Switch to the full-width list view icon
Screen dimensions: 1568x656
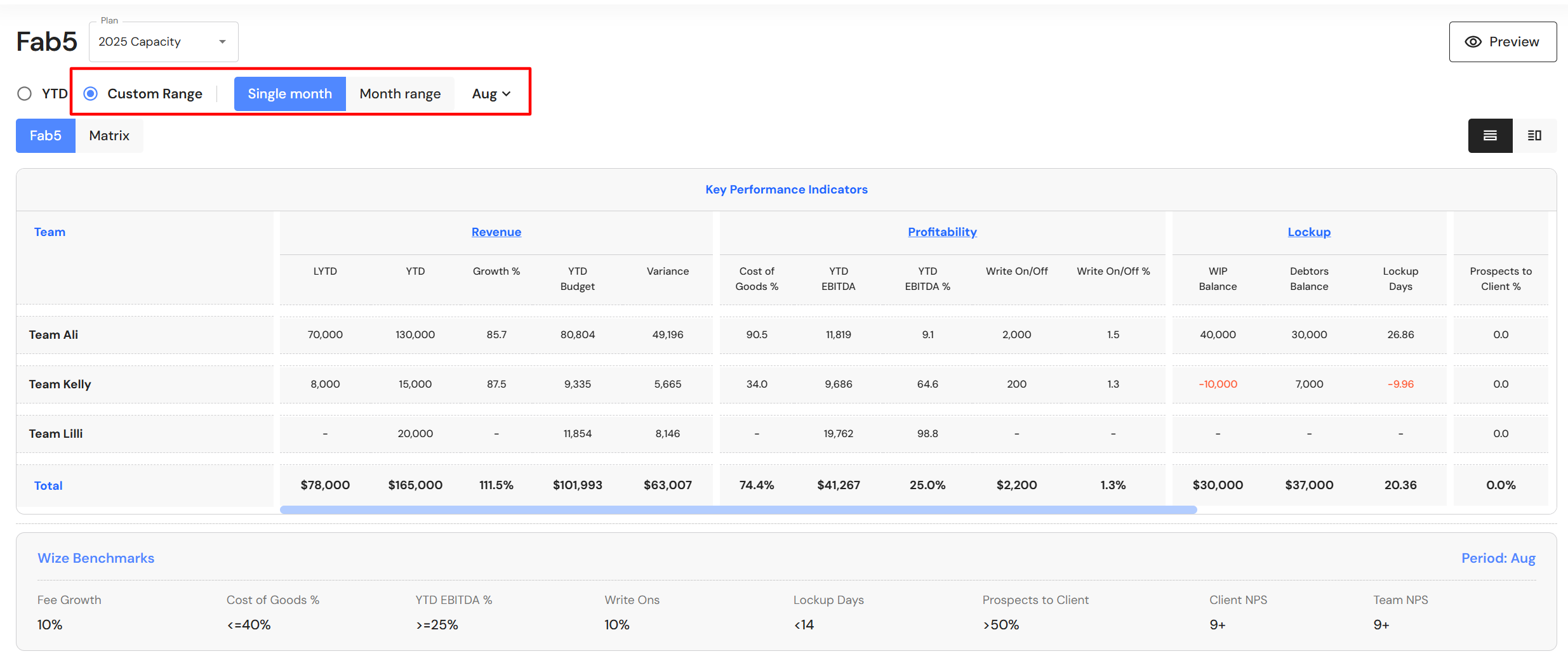[x=1490, y=136]
